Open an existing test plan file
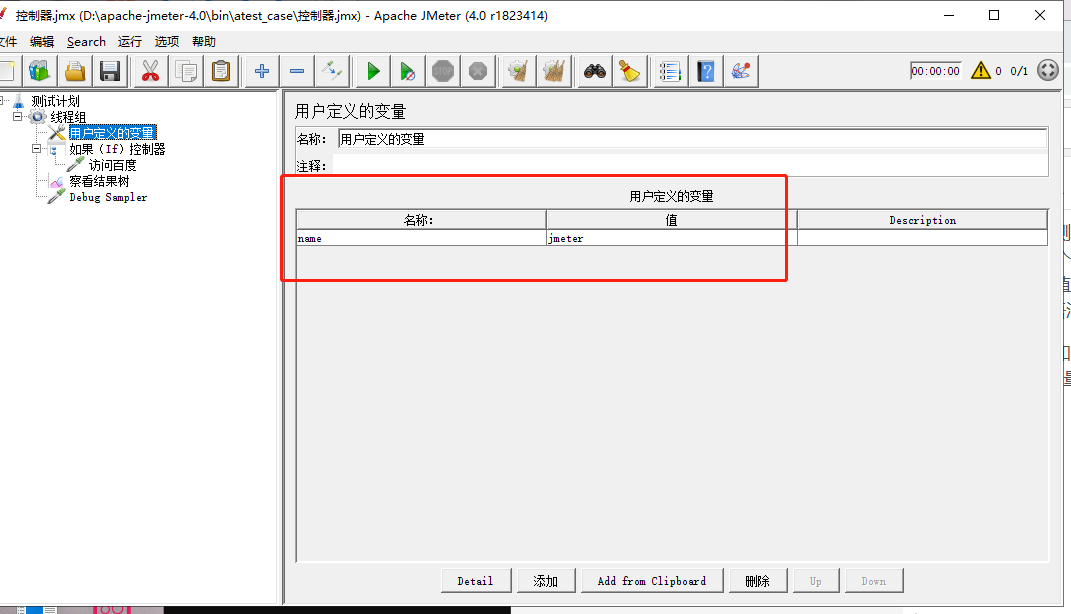The width and height of the screenshot is (1071, 614). [x=74, y=70]
